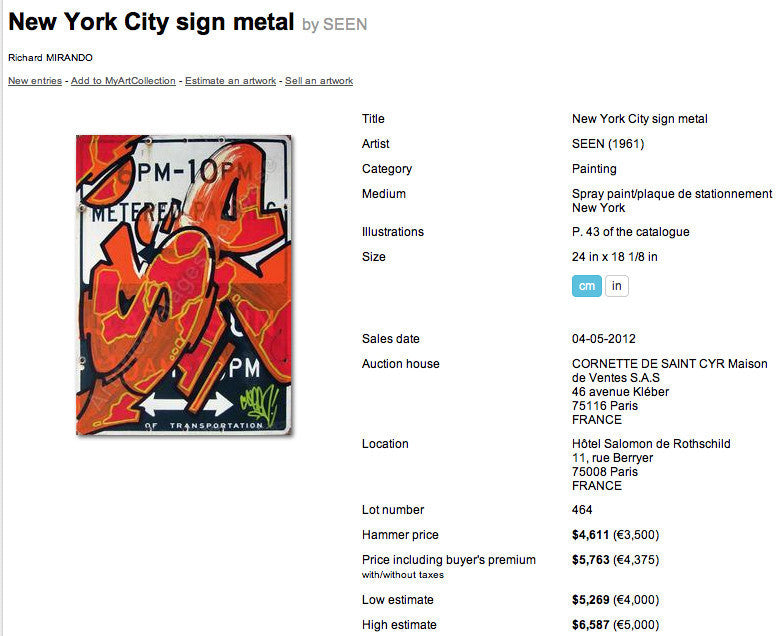Click the with/without taxes text
The width and height of the screenshot is (783, 636).
(x=403, y=575)
